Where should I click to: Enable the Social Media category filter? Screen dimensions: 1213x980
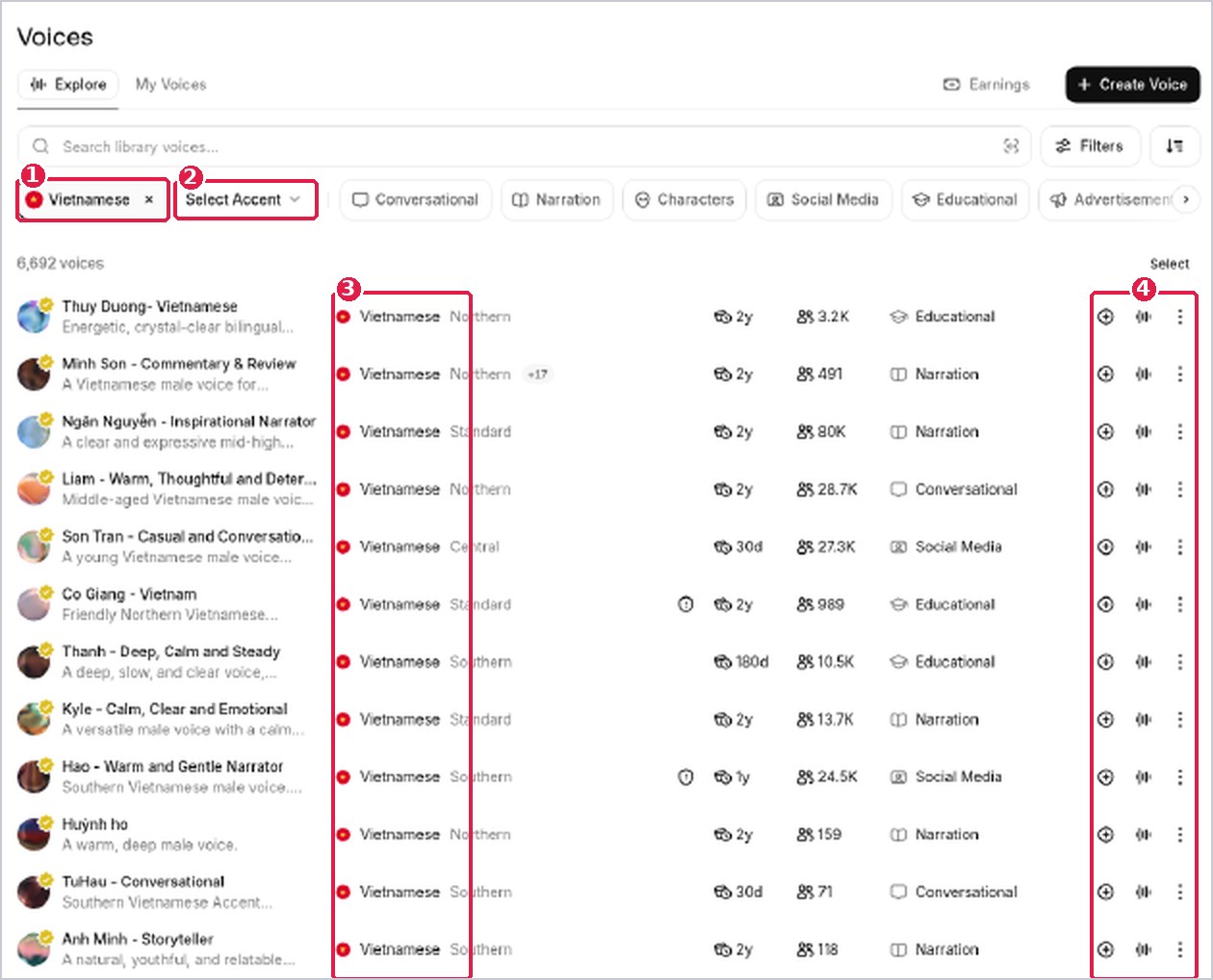pyautogui.click(x=823, y=200)
